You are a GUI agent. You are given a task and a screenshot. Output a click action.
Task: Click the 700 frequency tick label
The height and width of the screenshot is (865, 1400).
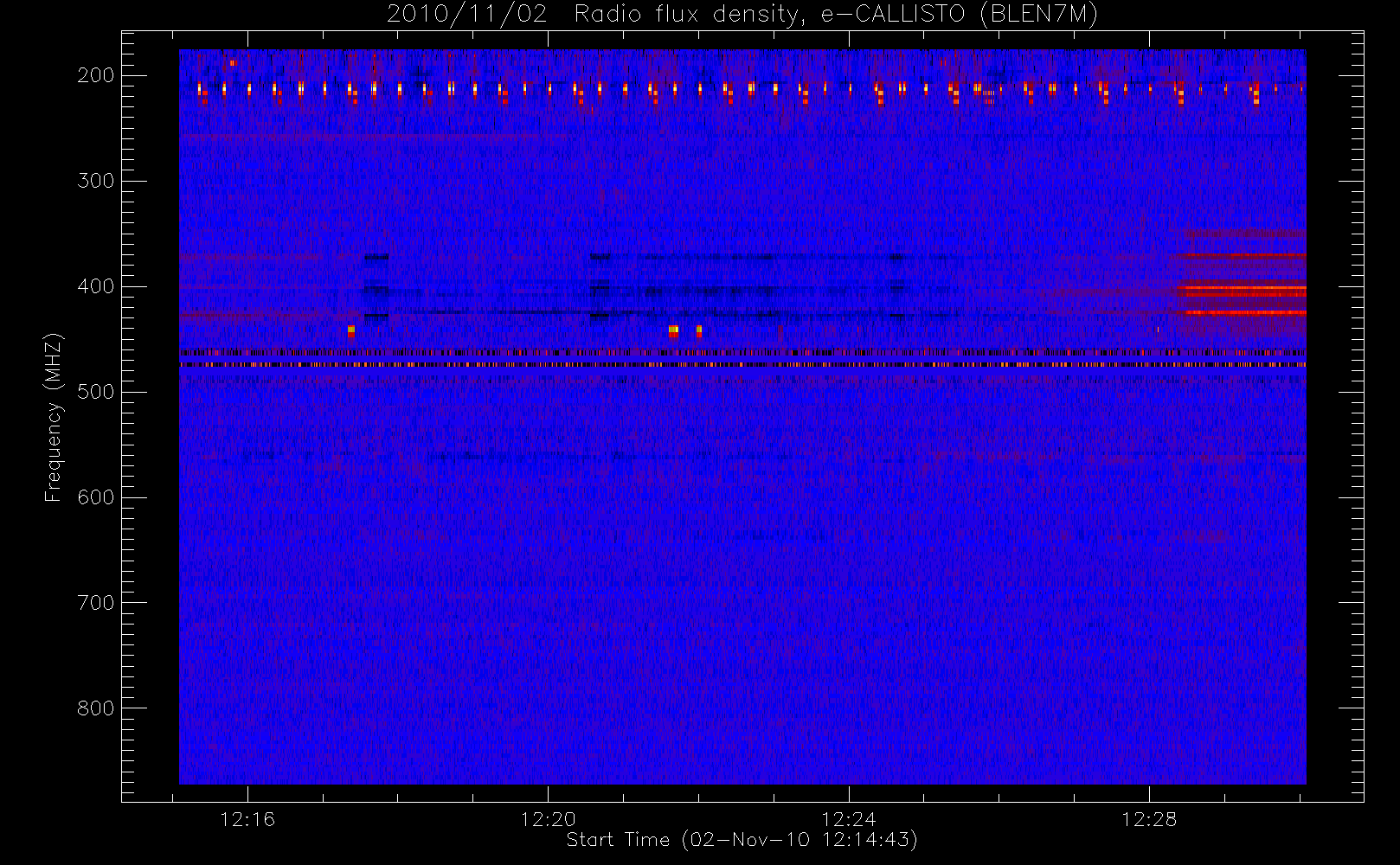click(95, 603)
